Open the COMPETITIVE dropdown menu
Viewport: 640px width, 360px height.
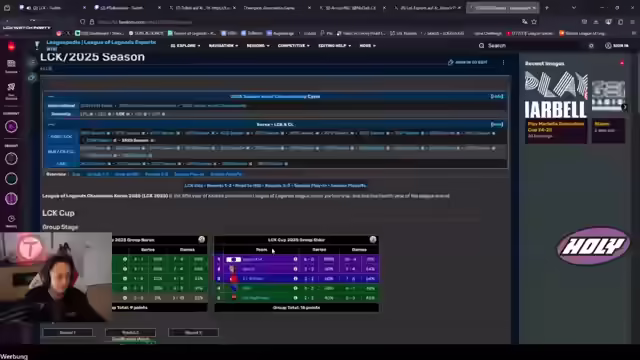293,46
